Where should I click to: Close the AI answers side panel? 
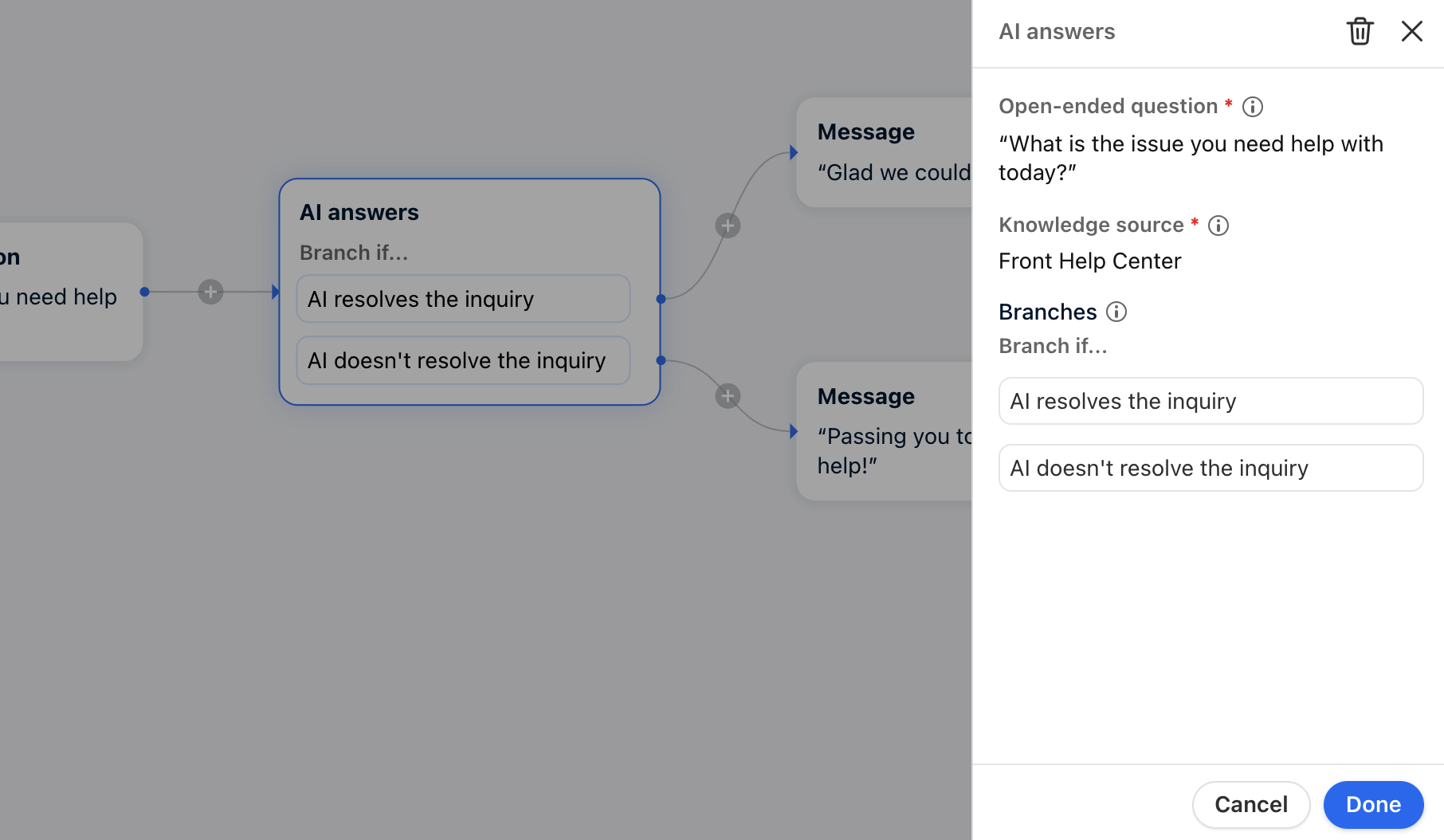click(1411, 32)
